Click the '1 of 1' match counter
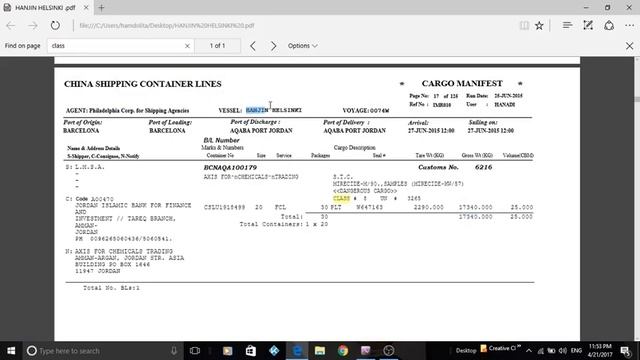Viewport: 640px width, 360px height. click(217, 46)
